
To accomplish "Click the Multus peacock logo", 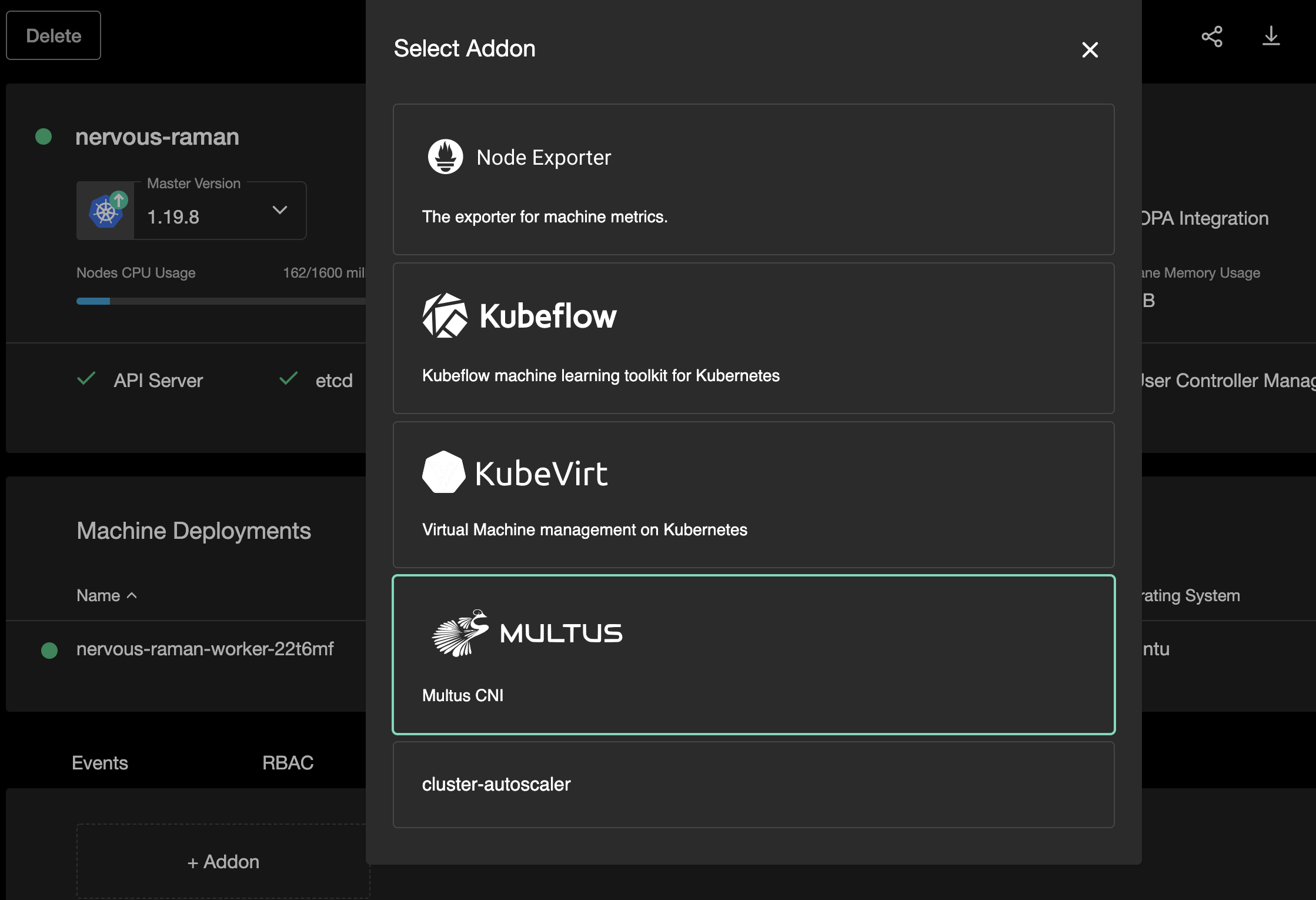I will click(x=459, y=633).
